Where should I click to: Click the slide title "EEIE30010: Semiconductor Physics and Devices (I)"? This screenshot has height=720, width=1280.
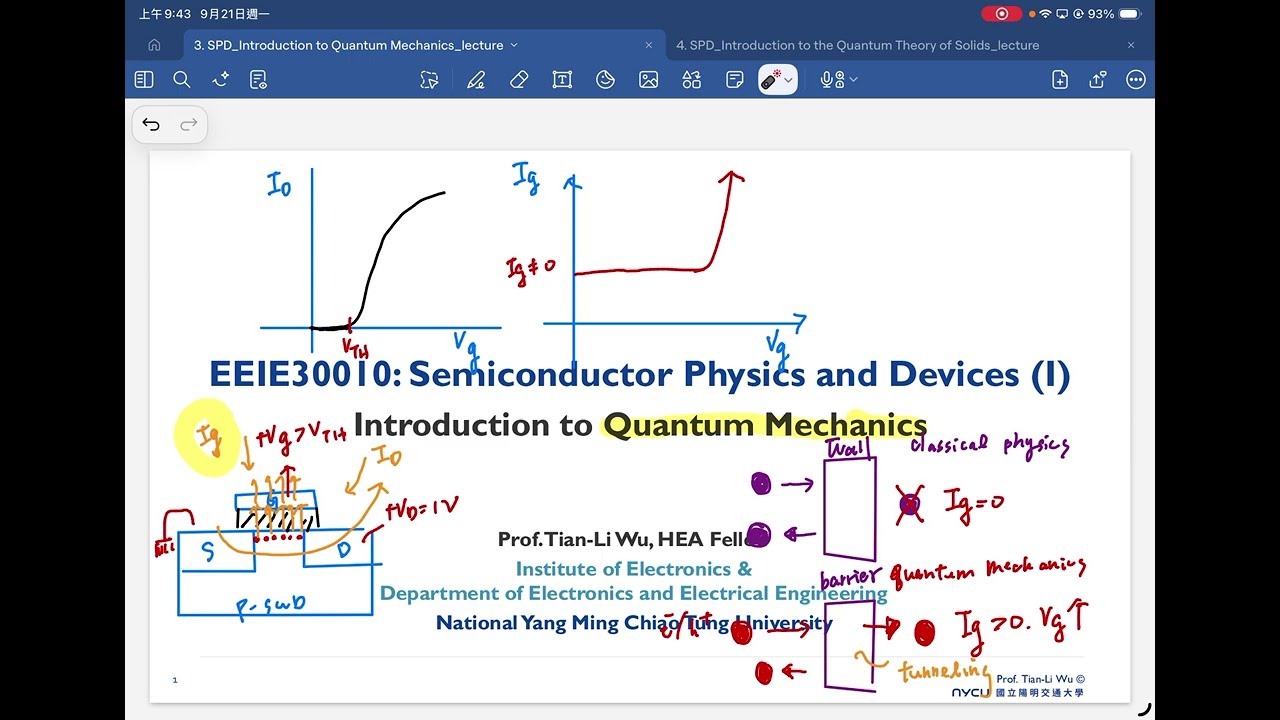pyautogui.click(x=639, y=375)
